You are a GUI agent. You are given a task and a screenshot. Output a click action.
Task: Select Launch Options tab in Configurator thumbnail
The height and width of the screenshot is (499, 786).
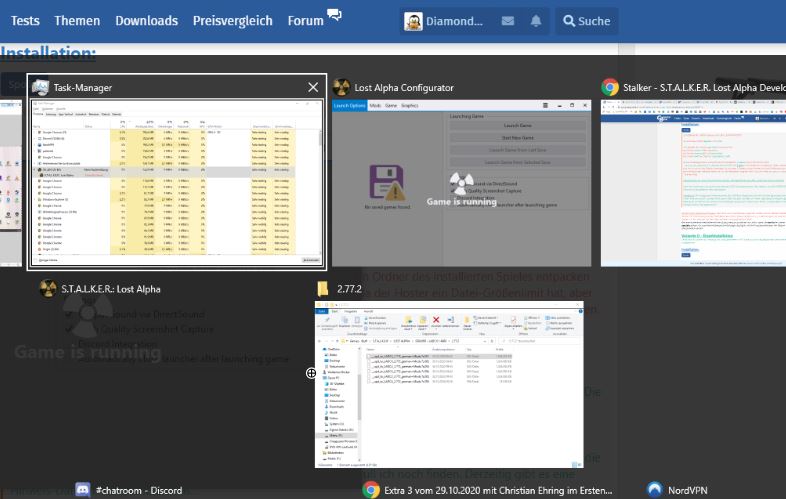click(349, 106)
